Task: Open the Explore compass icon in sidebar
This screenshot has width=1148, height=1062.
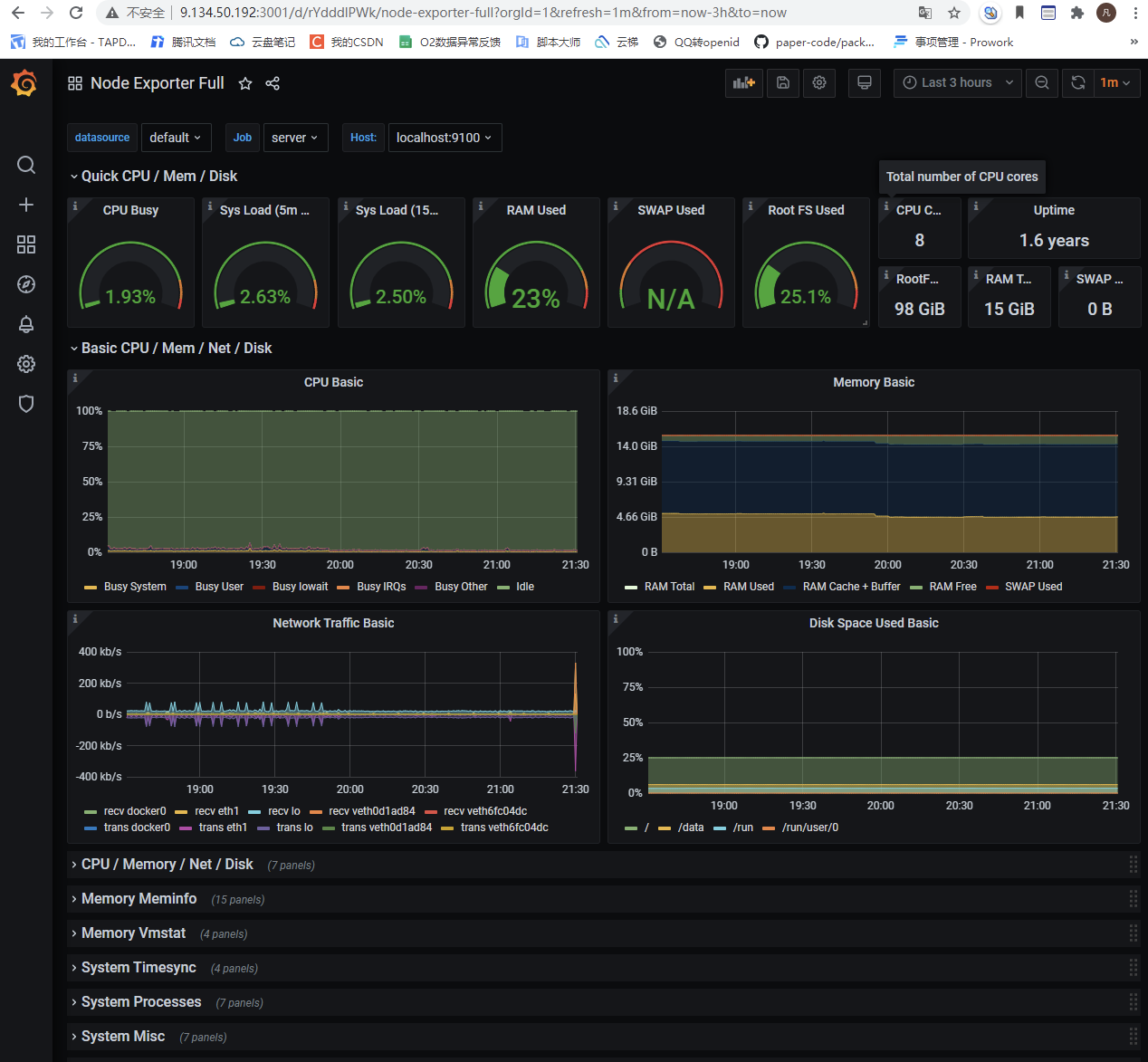Action: tap(26, 284)
